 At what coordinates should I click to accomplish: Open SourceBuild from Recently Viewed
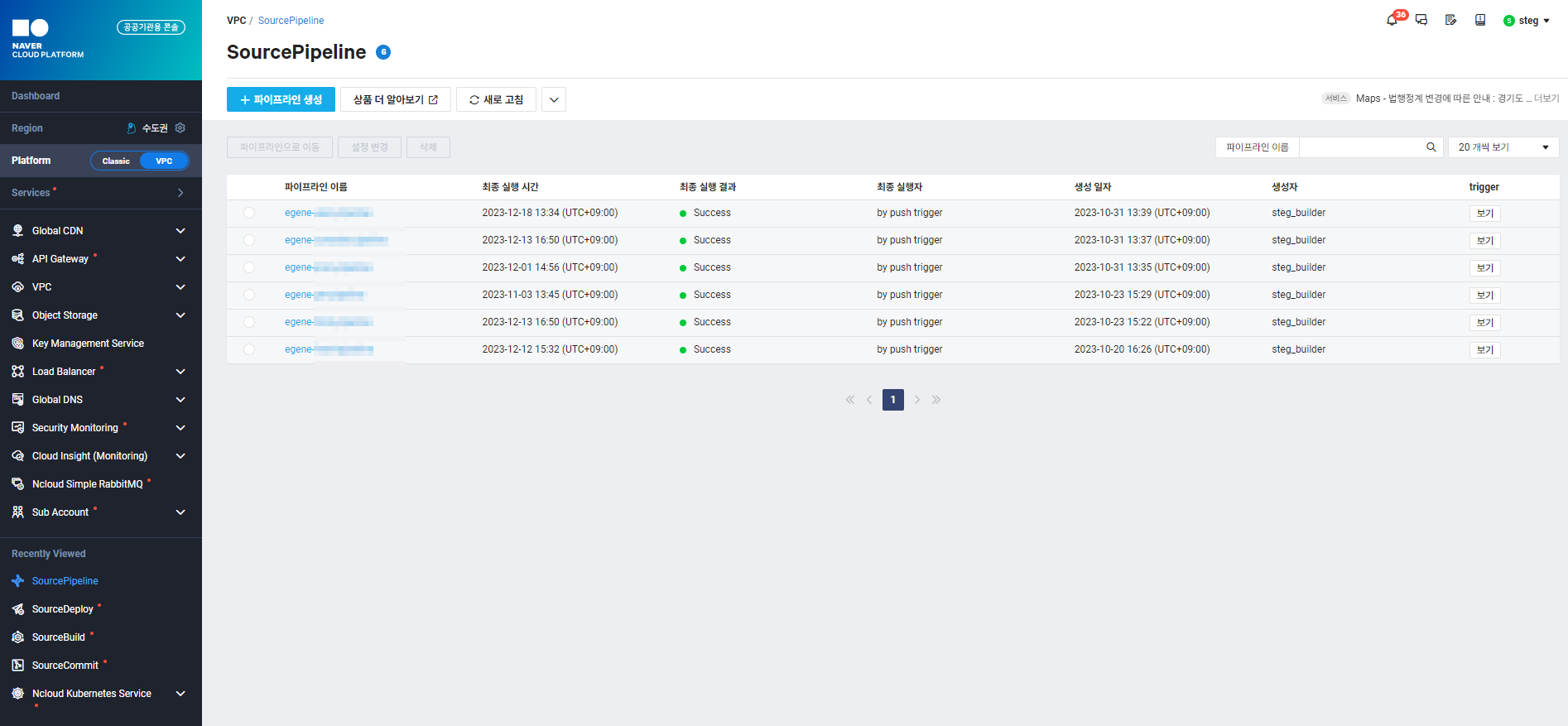pos(58,637)
